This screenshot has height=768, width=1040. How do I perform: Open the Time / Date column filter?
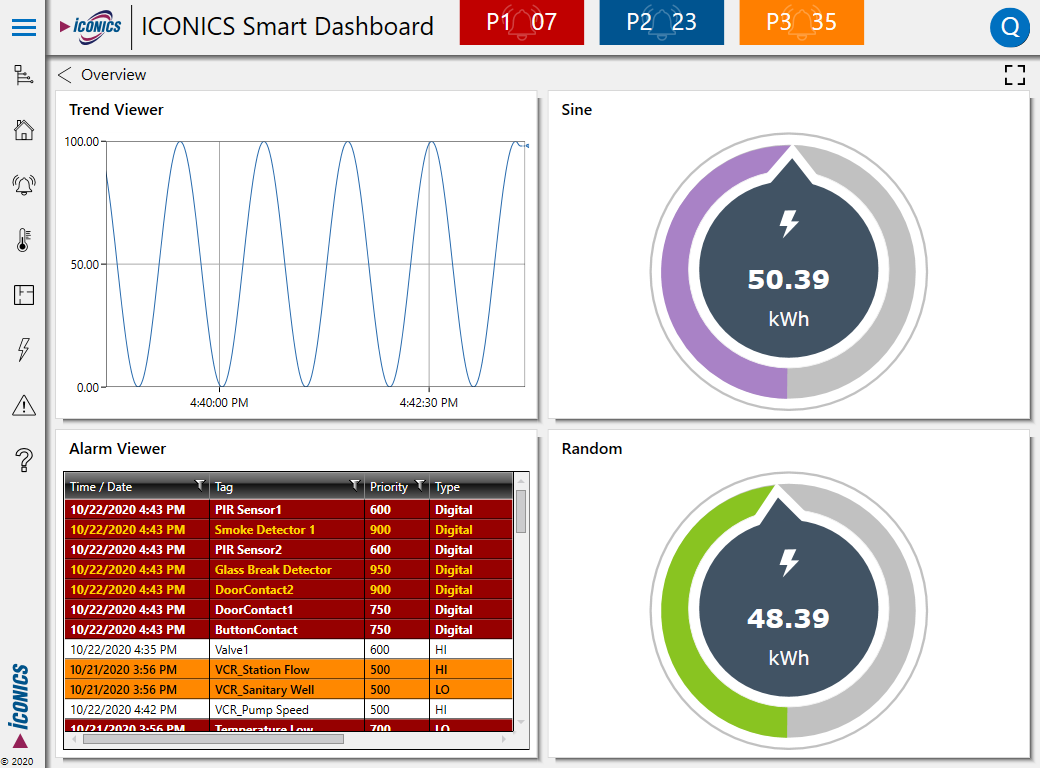pyautogui.click(x=200, y=486)
